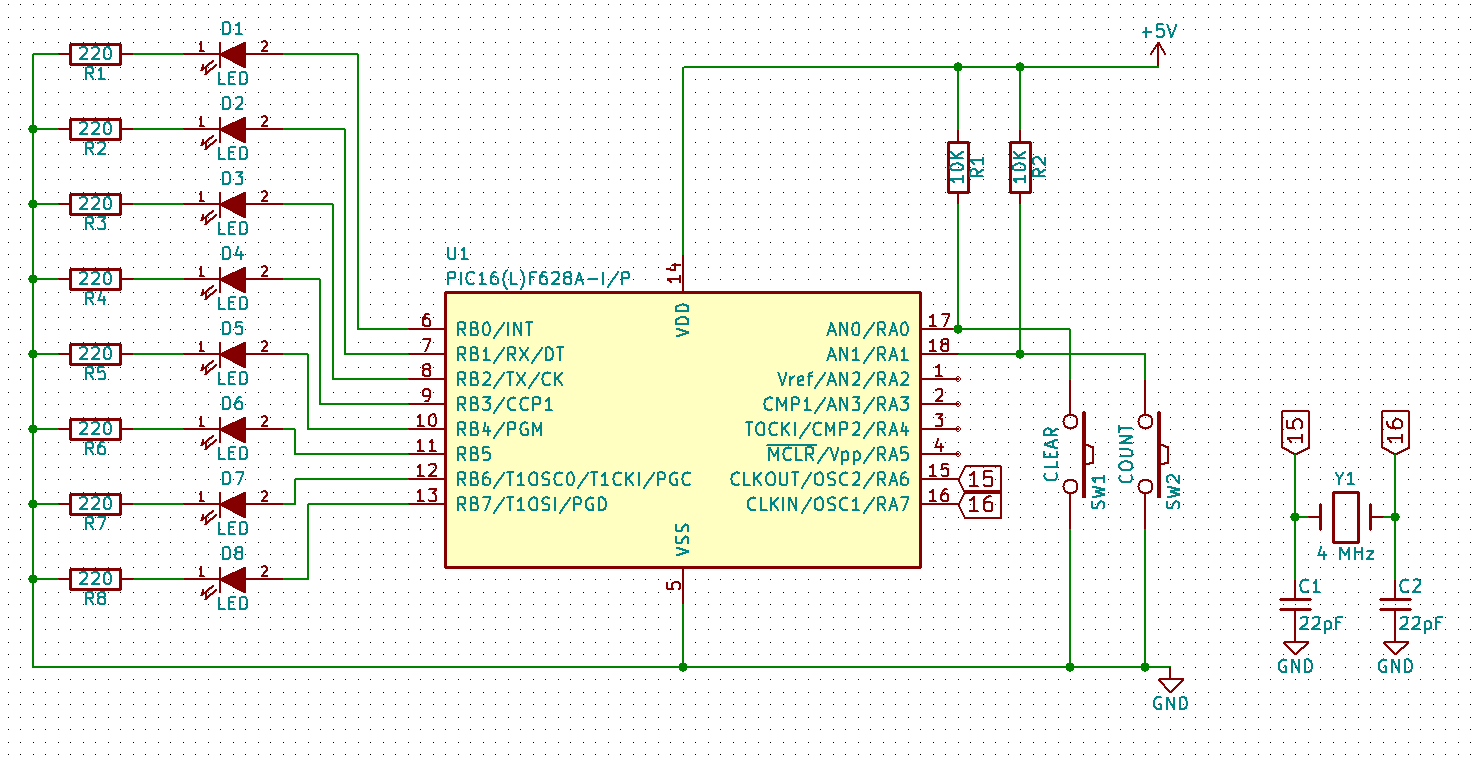Select the 220 resistor labeled R5
The width and height of the screenshot is (1483, 759).
(x=95, y=354)
